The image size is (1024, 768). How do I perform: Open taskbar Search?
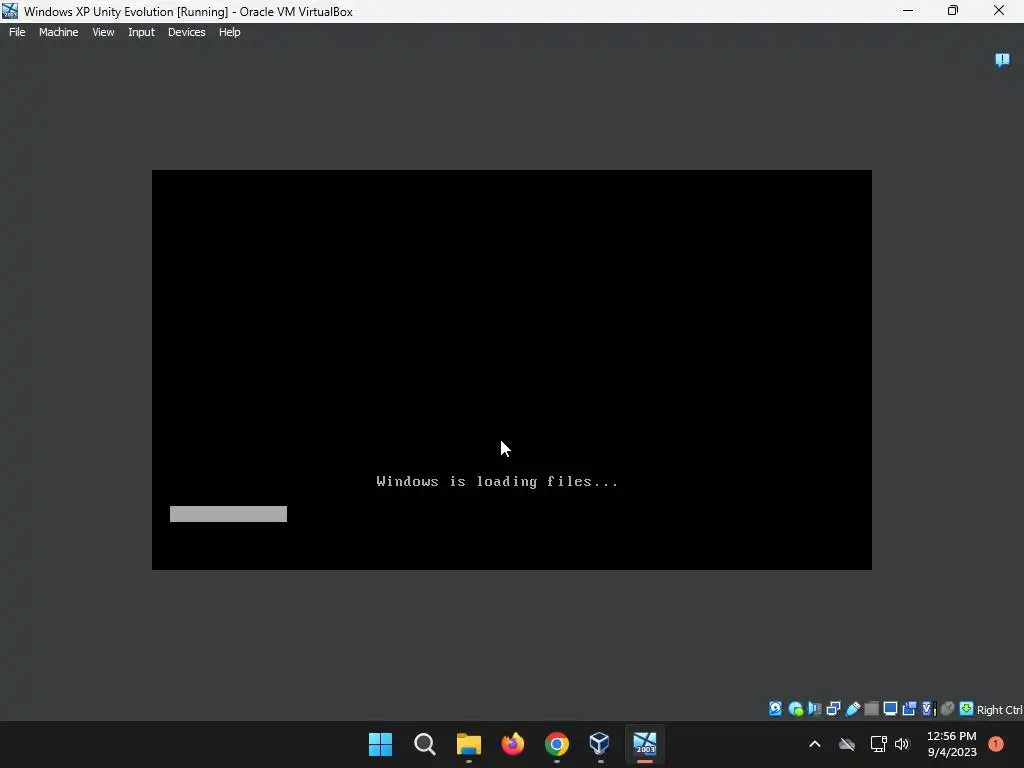click(x=424, y=744)
